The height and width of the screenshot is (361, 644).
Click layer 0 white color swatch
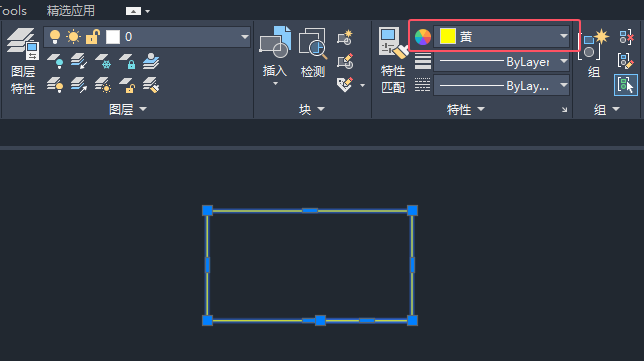113,37
